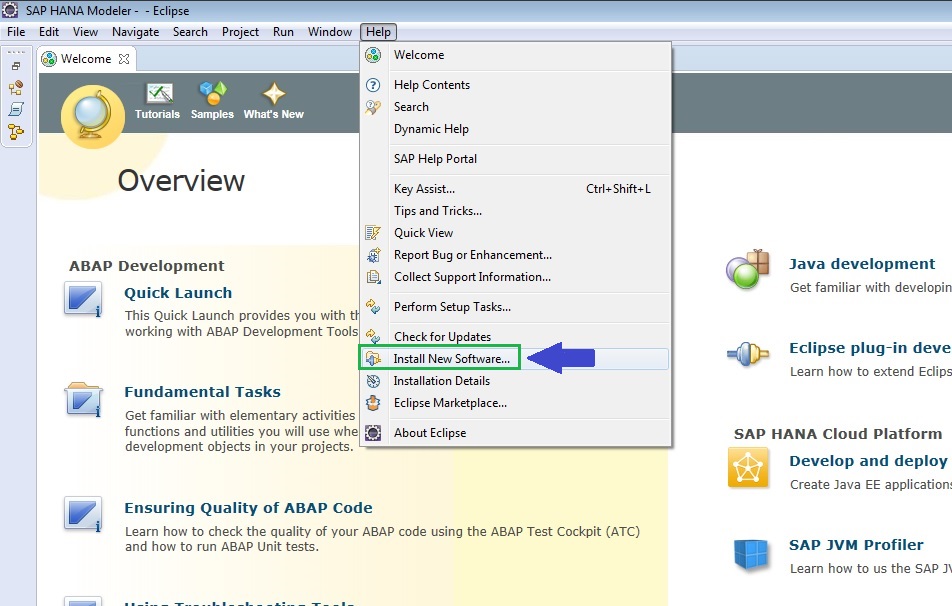This screenshot has height=606, width=952.
Task: Open Installation Details entry
Action: coord(515,381)
